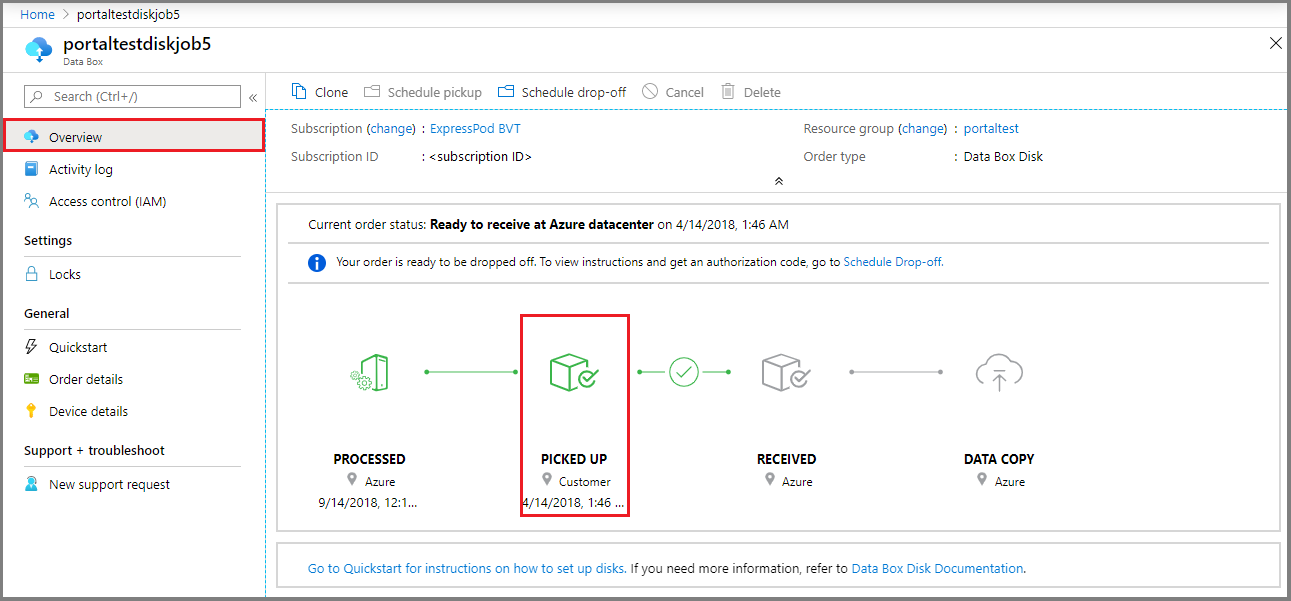Screen dimensions: 1291x601
Task: Click the location pin under PROCESSED
Action: coord(352,481)
